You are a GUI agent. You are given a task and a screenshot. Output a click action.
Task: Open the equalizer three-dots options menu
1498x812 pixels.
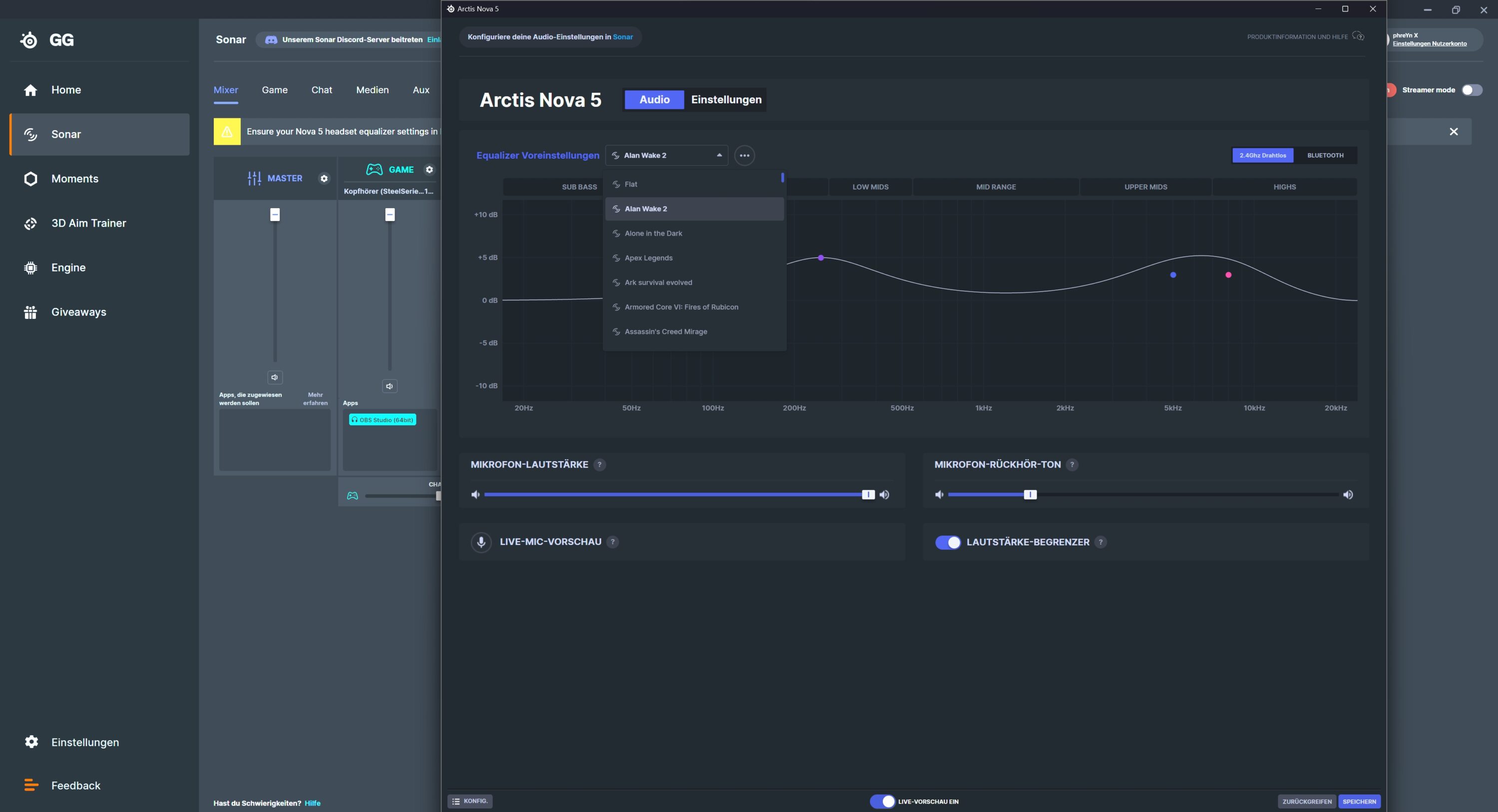pyautogui.click(x=744, y=155)
